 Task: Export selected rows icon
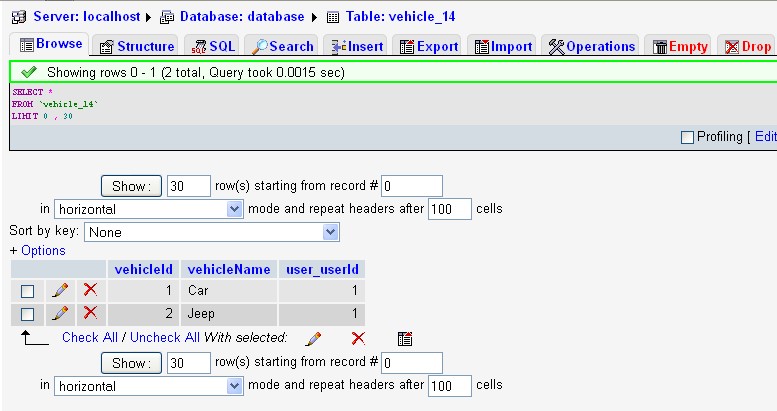(405, 339)
